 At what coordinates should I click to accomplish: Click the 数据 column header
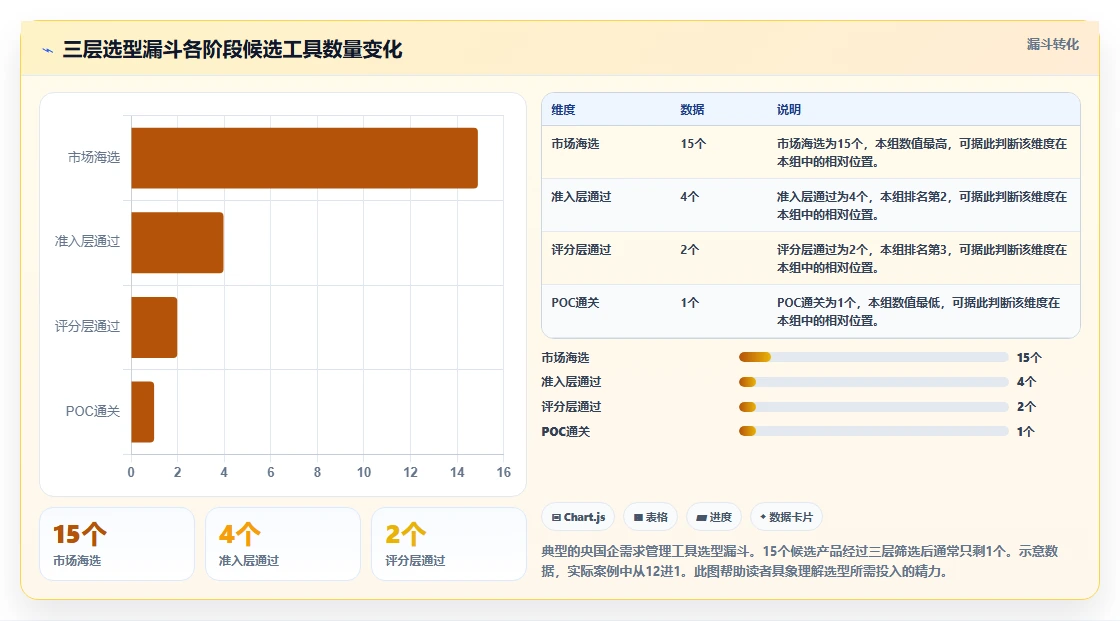point(692,109)
